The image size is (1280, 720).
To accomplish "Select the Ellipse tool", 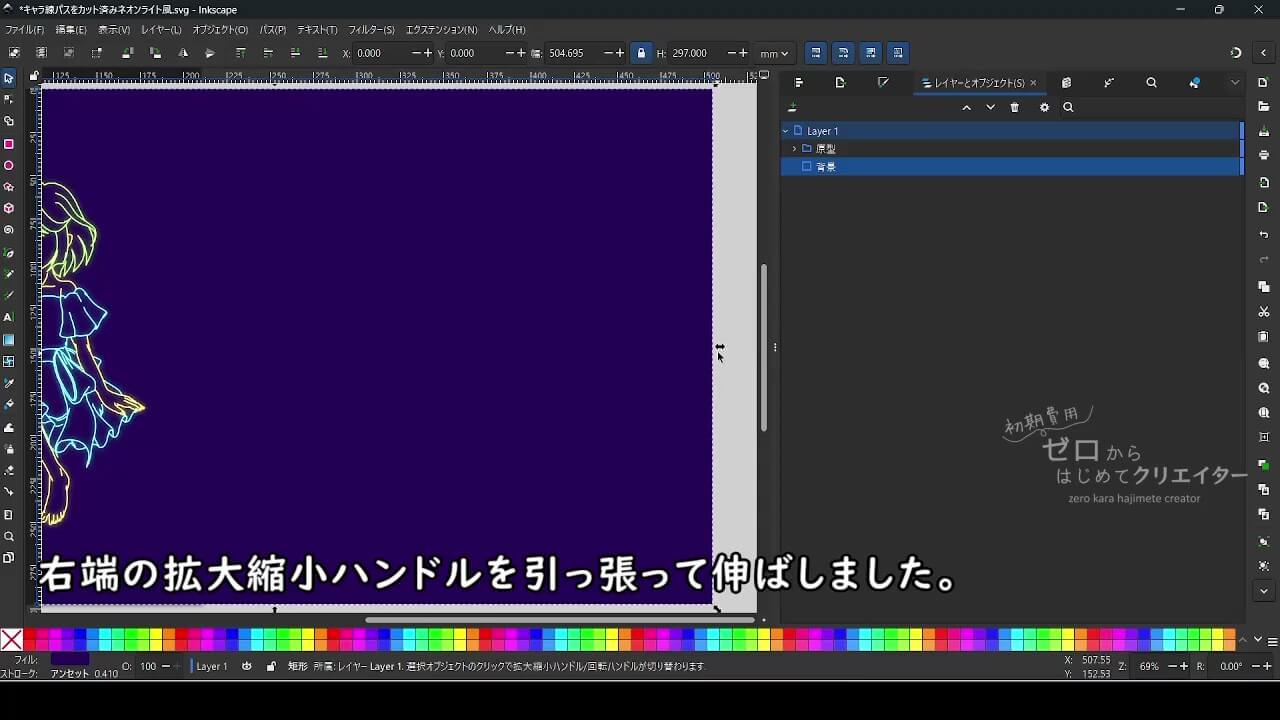I will click(9, 166).
